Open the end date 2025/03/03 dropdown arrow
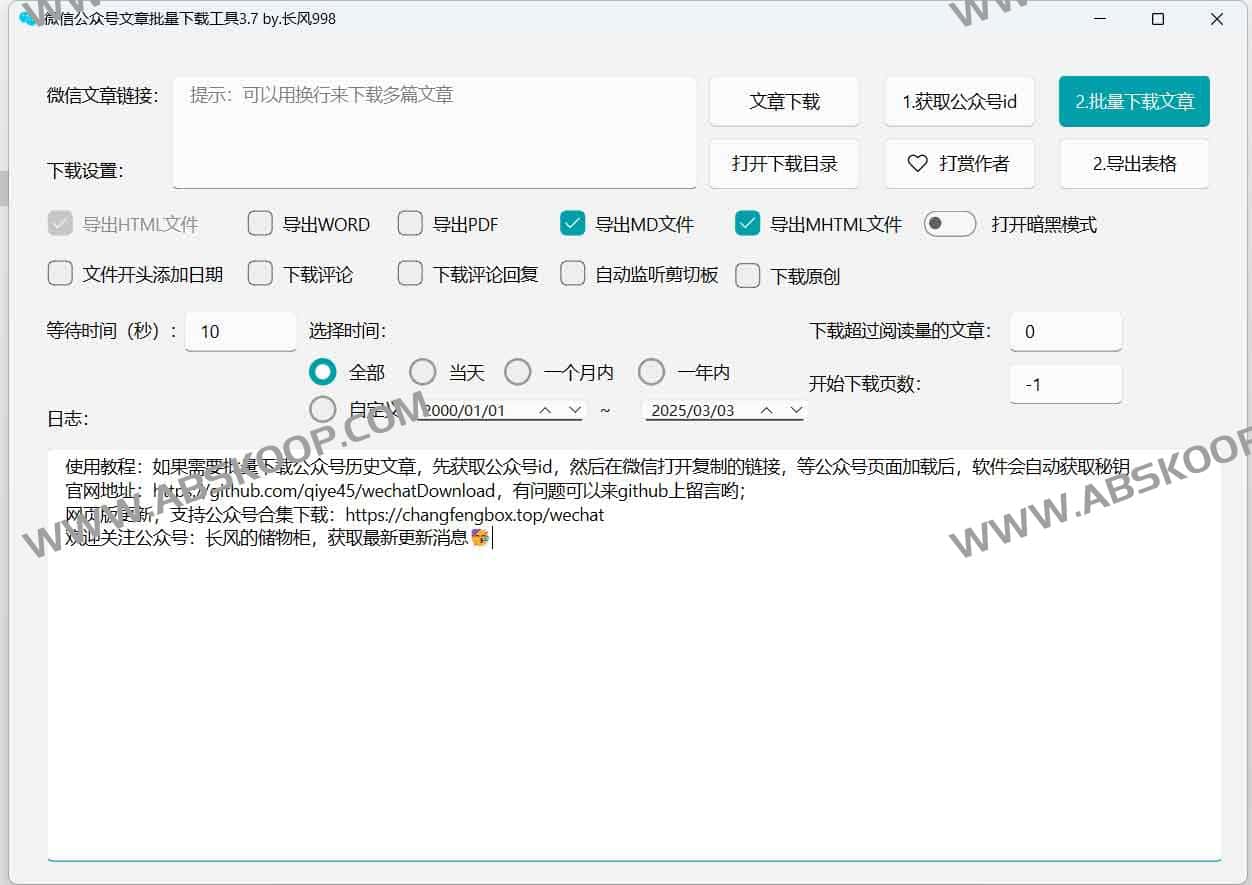 tap(796, 410)
